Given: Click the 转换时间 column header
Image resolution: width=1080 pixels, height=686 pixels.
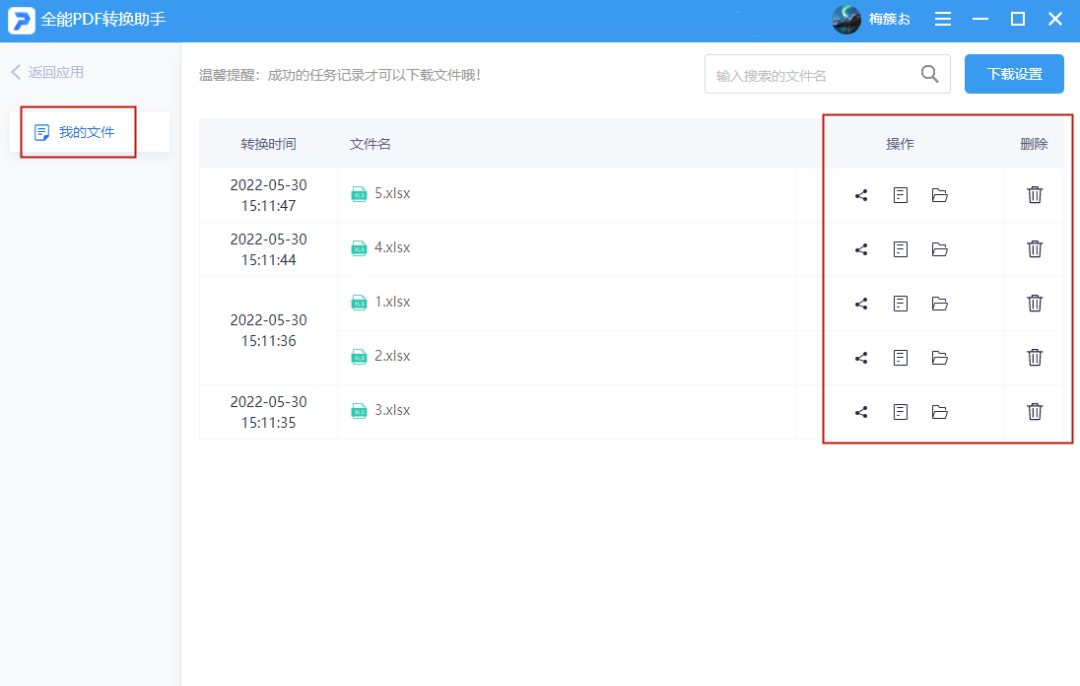Looking at the screenshot, I should [x=268, y=144].
